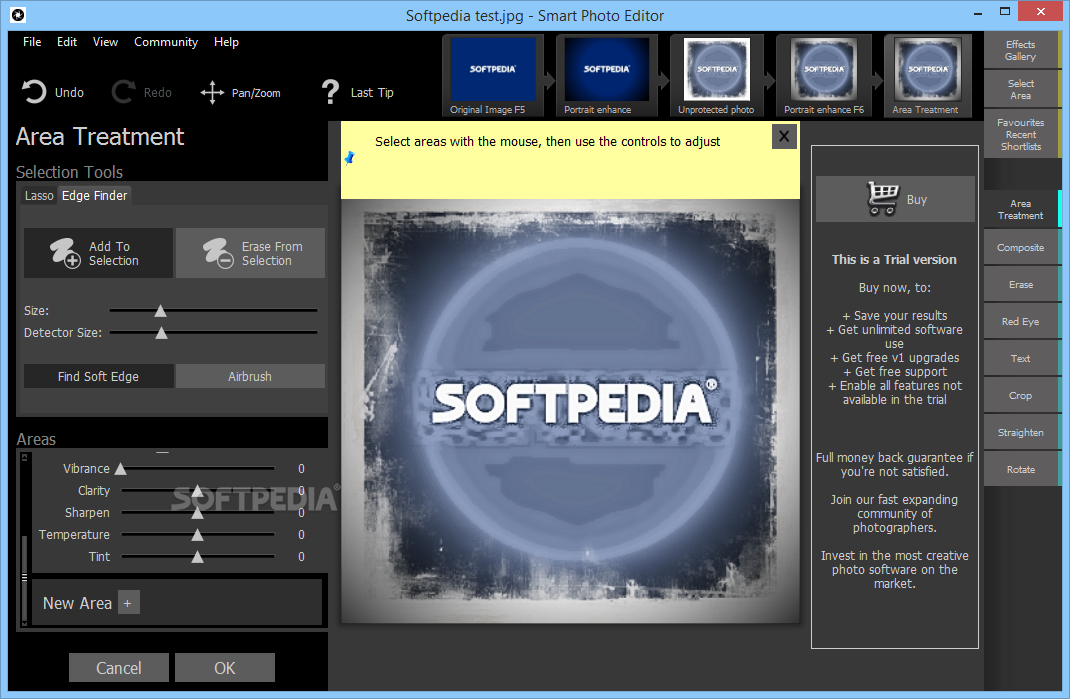Click the New Area plus icon

click(x=128, y=603)
